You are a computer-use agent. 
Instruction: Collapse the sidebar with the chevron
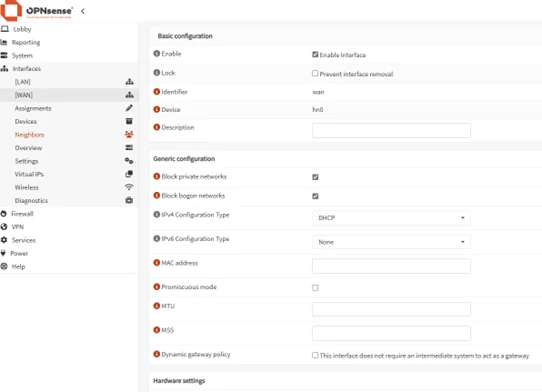[x=83, y=11]
